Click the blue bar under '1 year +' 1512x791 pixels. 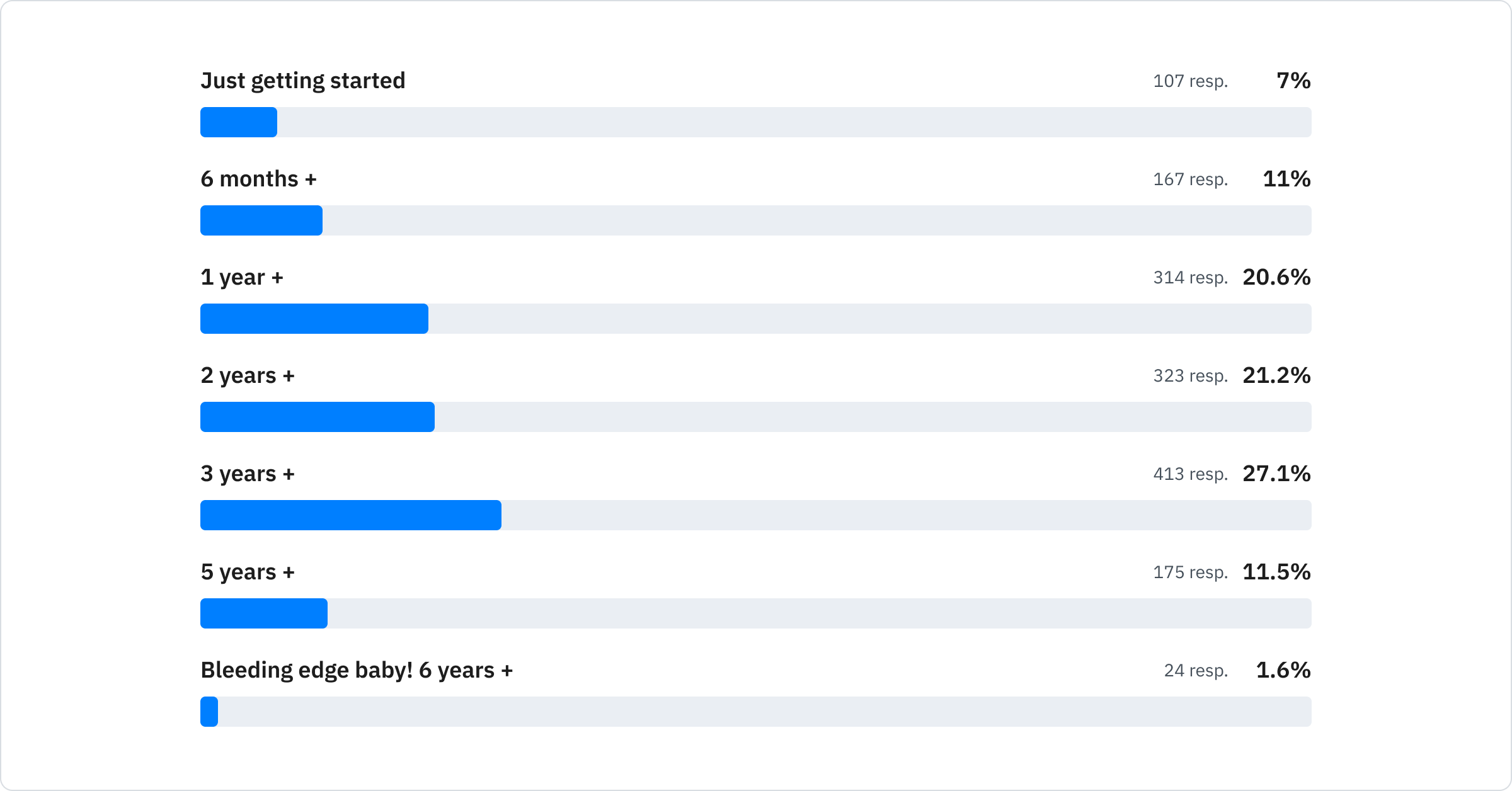[314, 319]
